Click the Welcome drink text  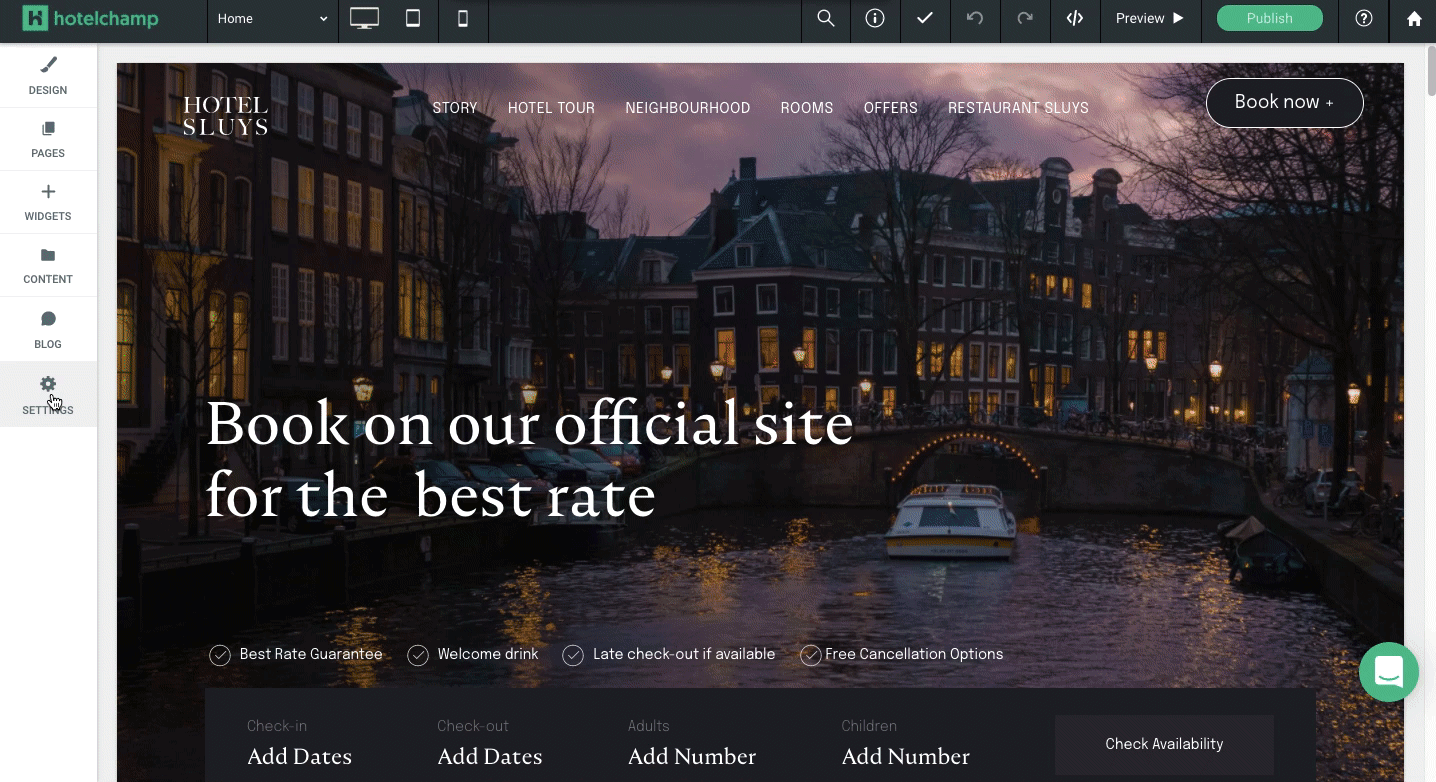(488, 654)
